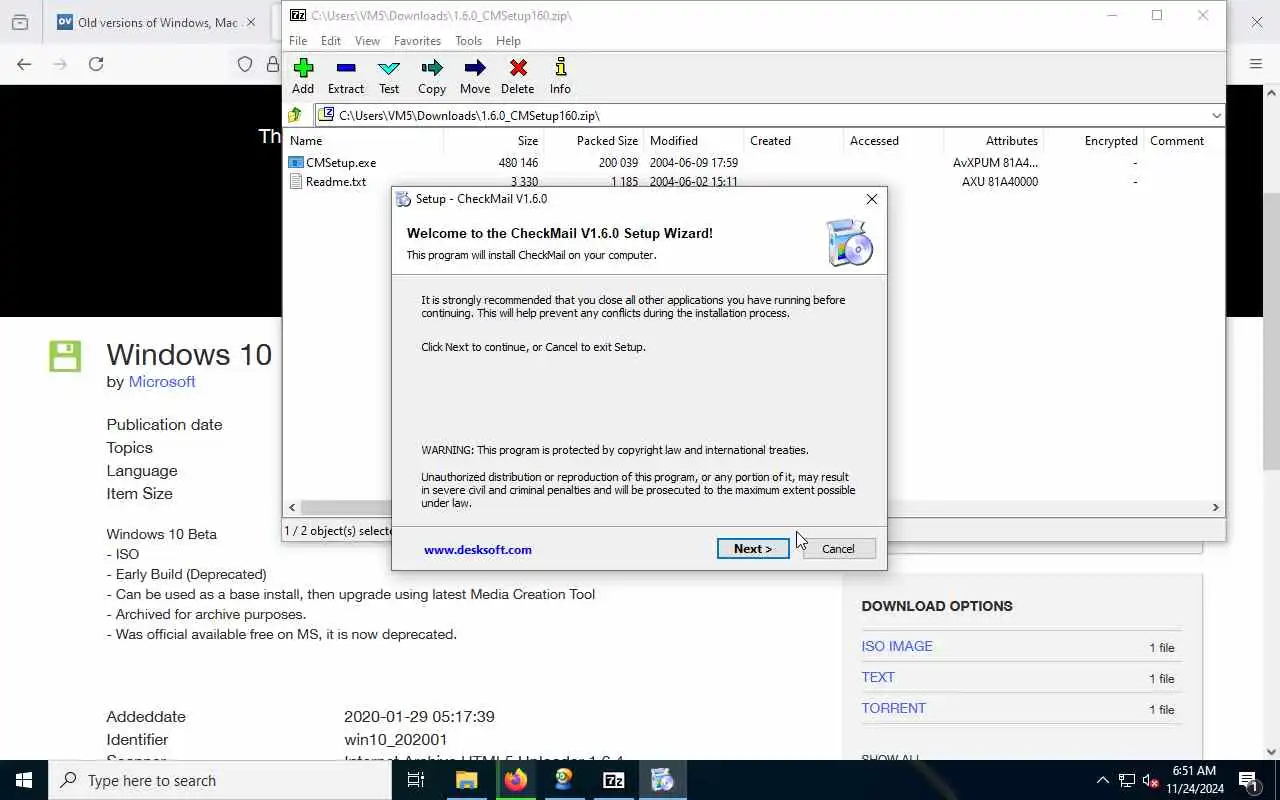1280x800 pixels.
Task: Open the File menu in 7-Zip
Action: pos(298,41)
